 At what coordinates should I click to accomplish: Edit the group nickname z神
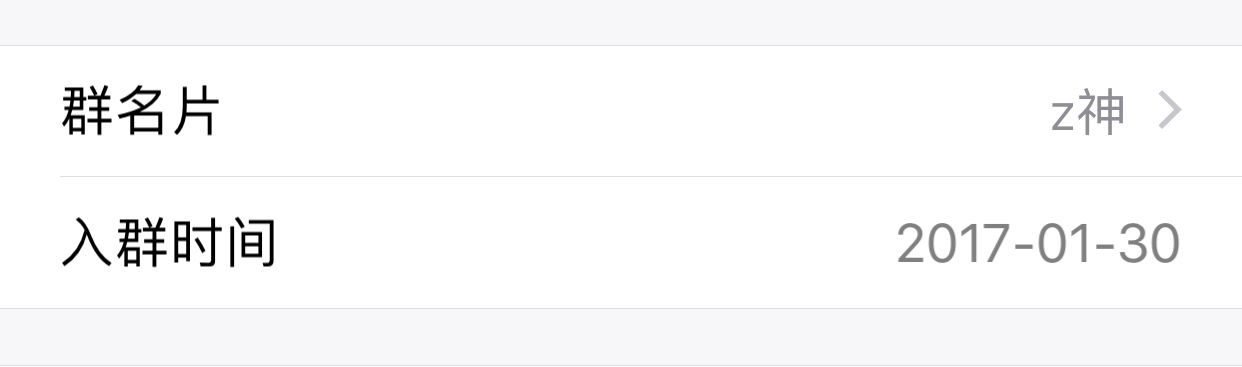1088,112
